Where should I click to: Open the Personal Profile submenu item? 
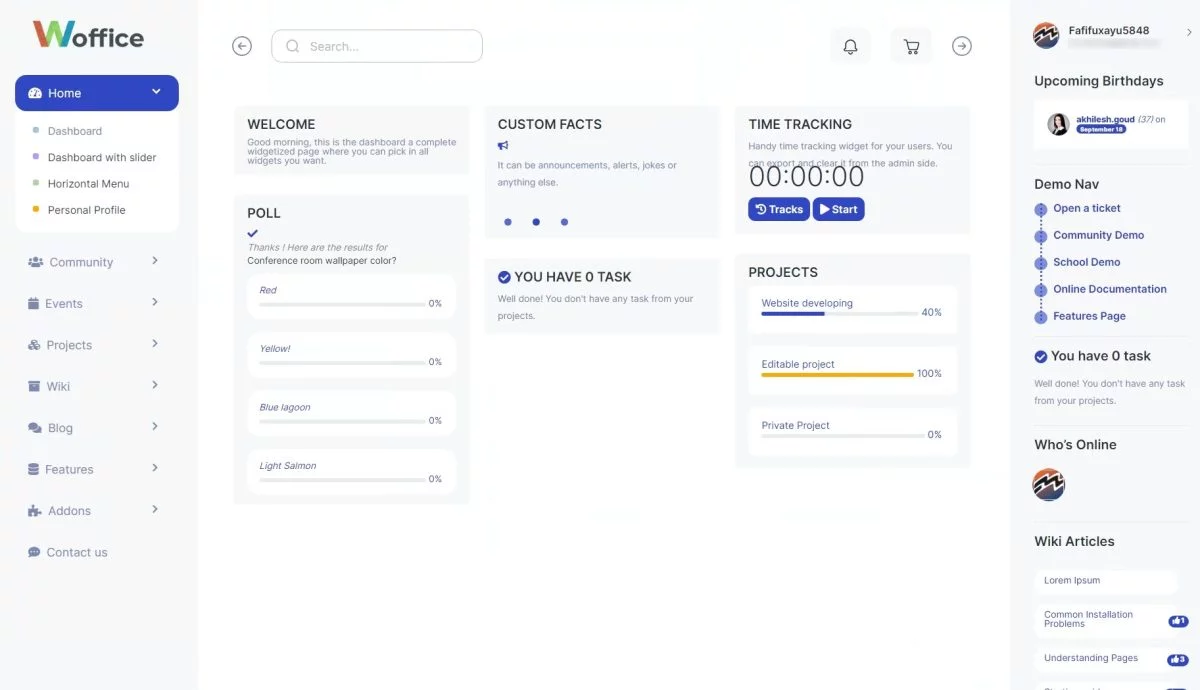click(x=86, y=210)
